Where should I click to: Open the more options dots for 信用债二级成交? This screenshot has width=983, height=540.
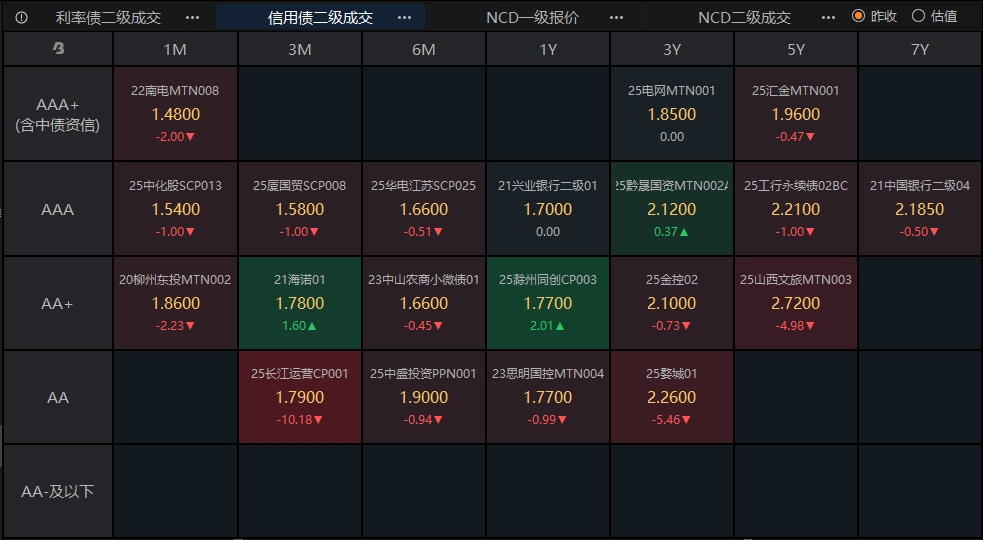point(404,17)
